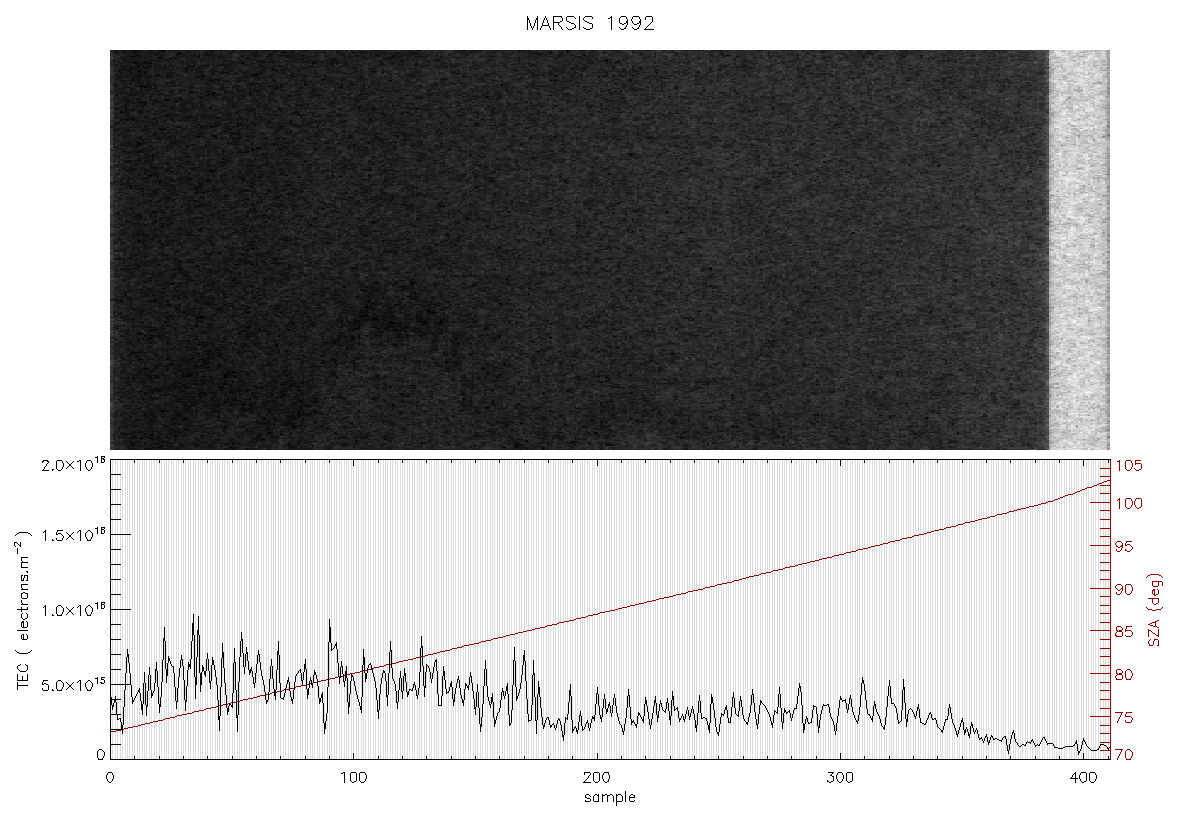
Task: Click the 100 tick on the sample axis
Action: coord(353,778)
